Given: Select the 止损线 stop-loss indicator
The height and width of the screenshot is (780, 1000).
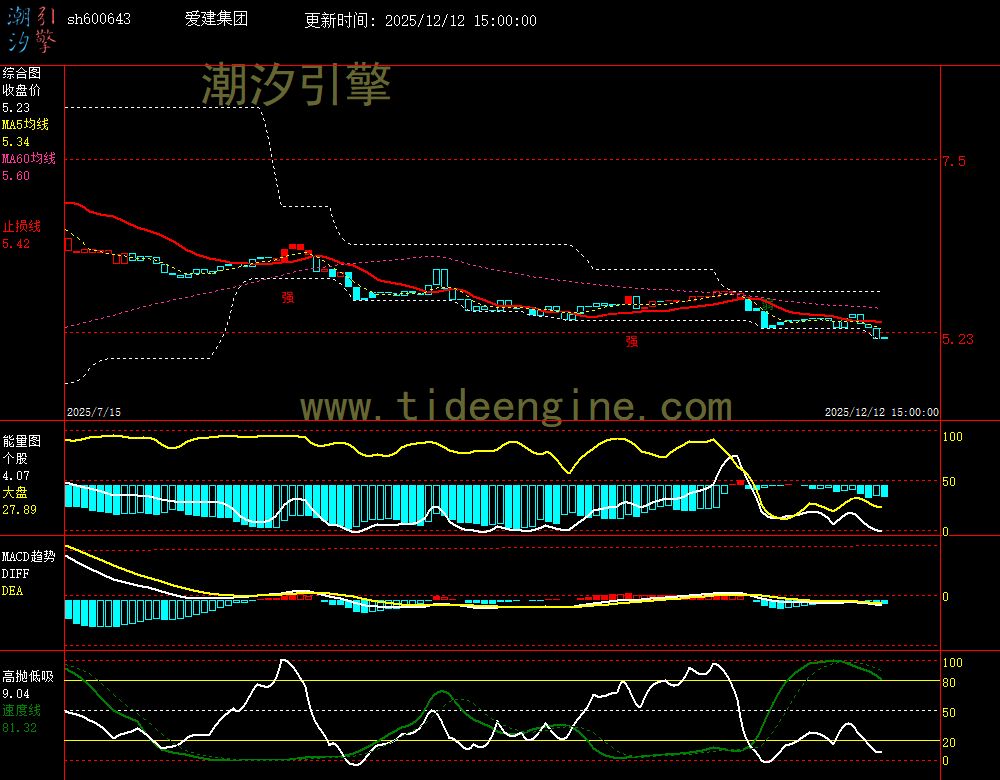Looking at the screenshot, I should pos(19,226).
